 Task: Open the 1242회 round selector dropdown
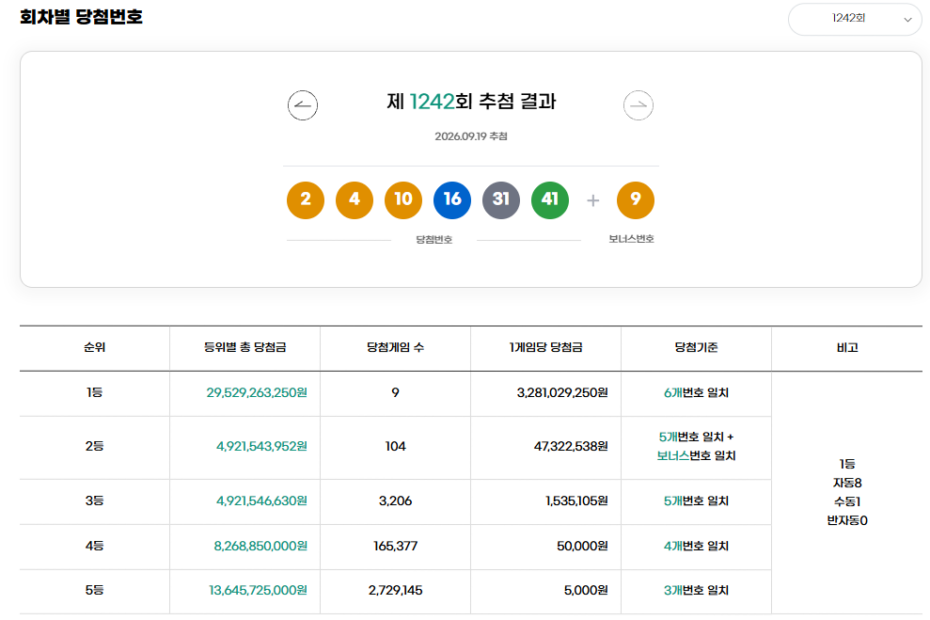(855, 19)
